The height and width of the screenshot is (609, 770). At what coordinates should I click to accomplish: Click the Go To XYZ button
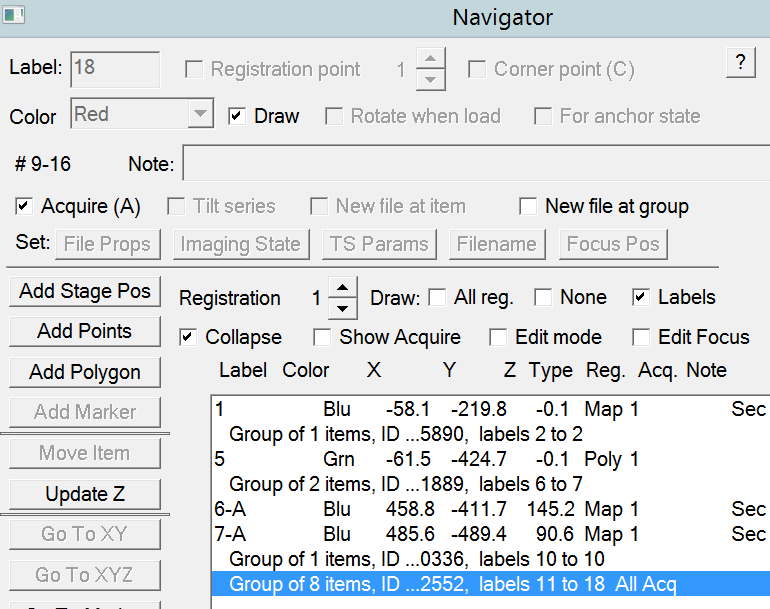pyautogui.click(x=85, y=575)
